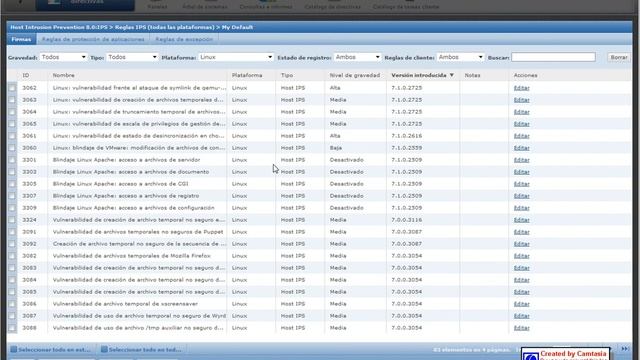Viewport: 640px width, 360px height.
Task: Open Reglas de protección de aplicaciones tab
Action: click(x=93, y=39)
